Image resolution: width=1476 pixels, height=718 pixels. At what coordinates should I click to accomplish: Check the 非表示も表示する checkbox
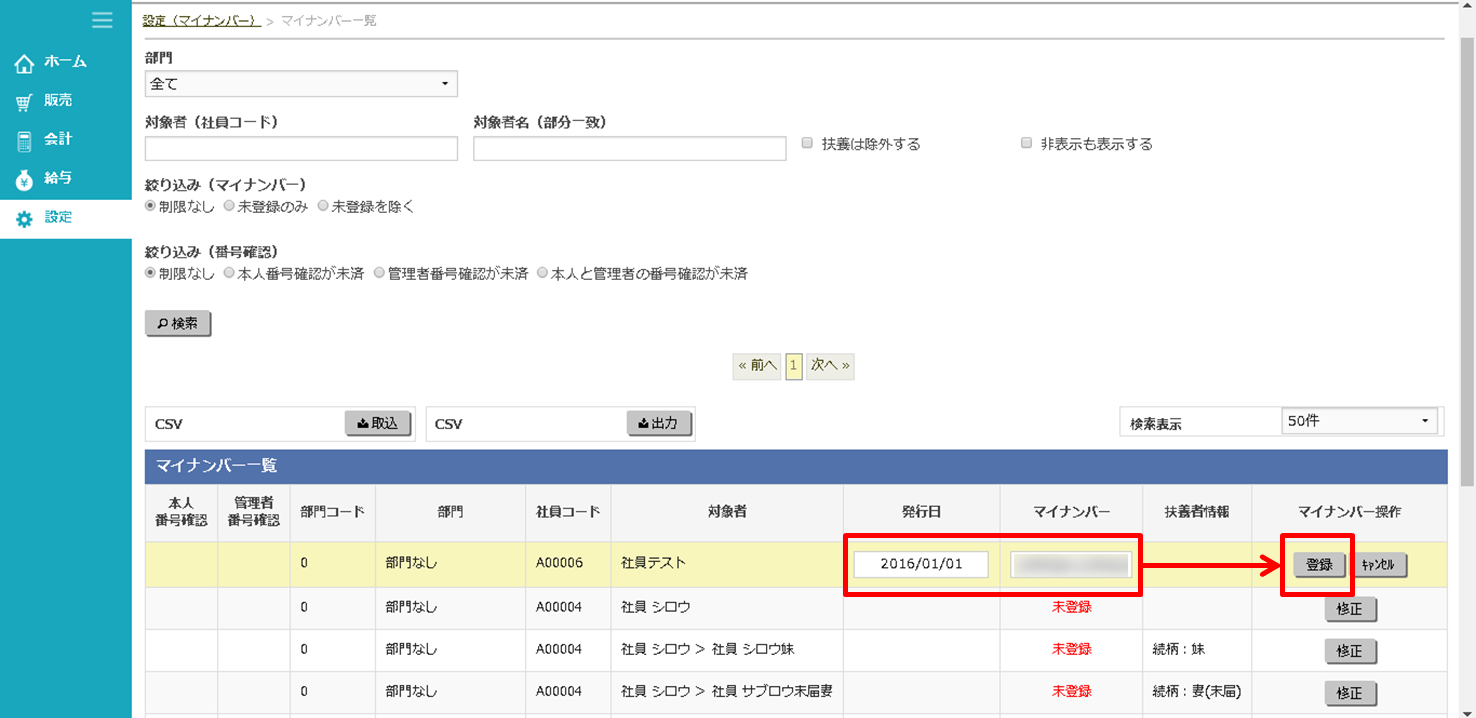point(1026,144)
